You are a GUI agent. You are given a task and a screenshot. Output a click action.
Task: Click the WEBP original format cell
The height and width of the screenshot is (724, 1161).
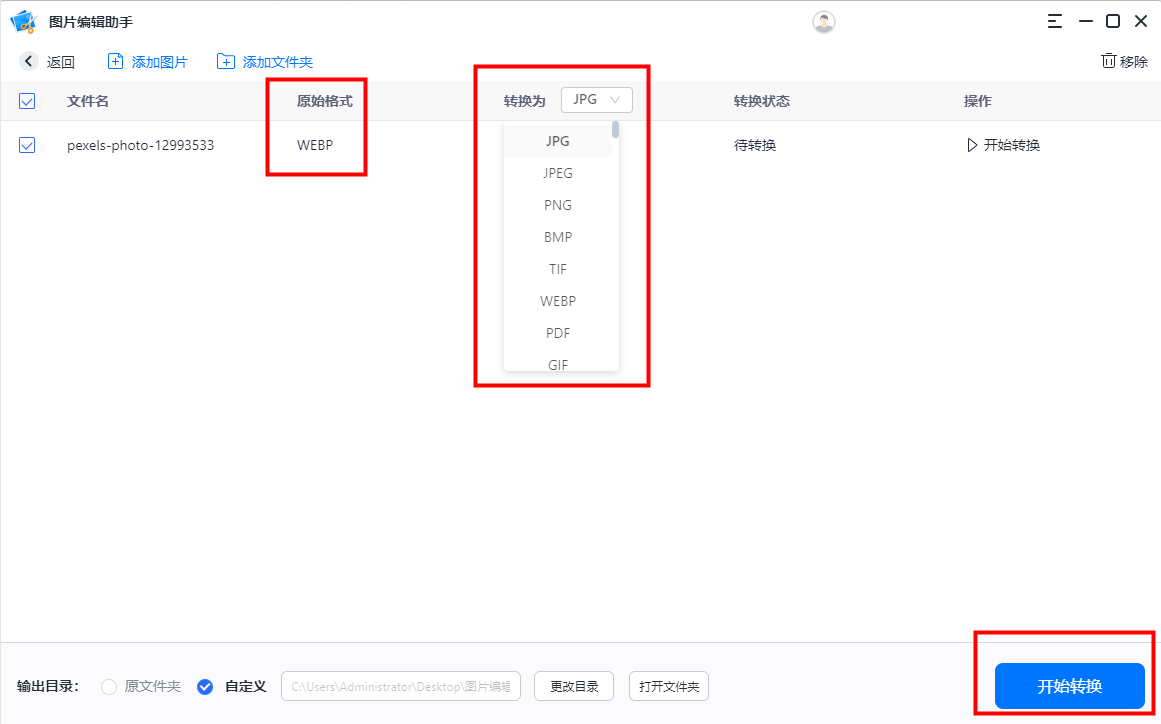coord(315,145)
